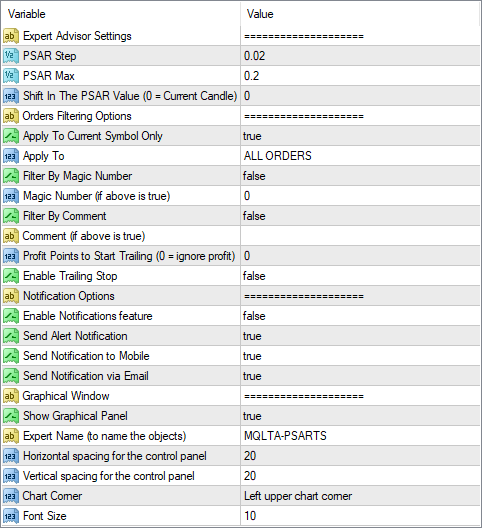Click the string icon beside Notification Options

(11, 296)
